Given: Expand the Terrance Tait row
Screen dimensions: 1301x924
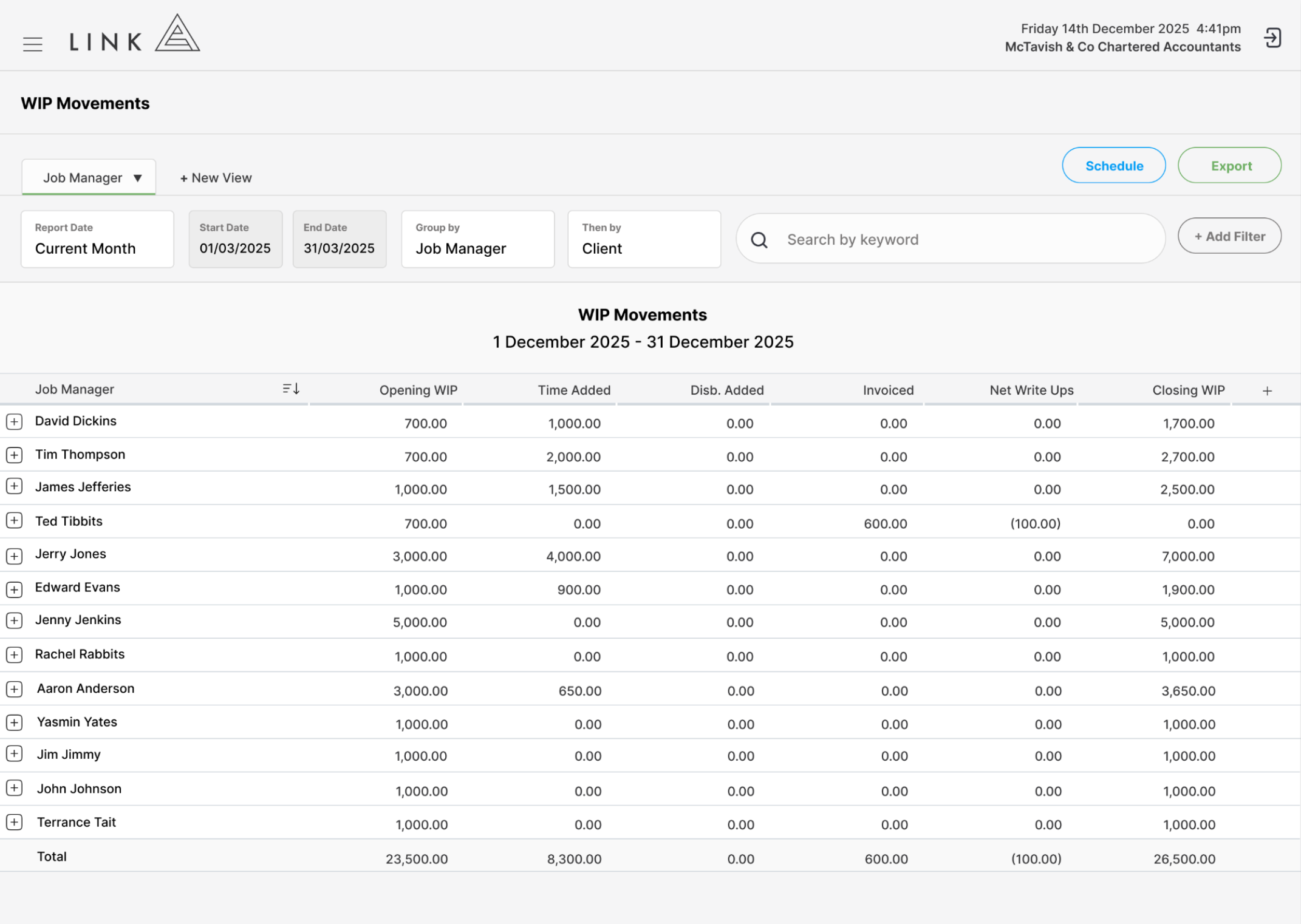Looking at the screenshot, I should 15,822.
